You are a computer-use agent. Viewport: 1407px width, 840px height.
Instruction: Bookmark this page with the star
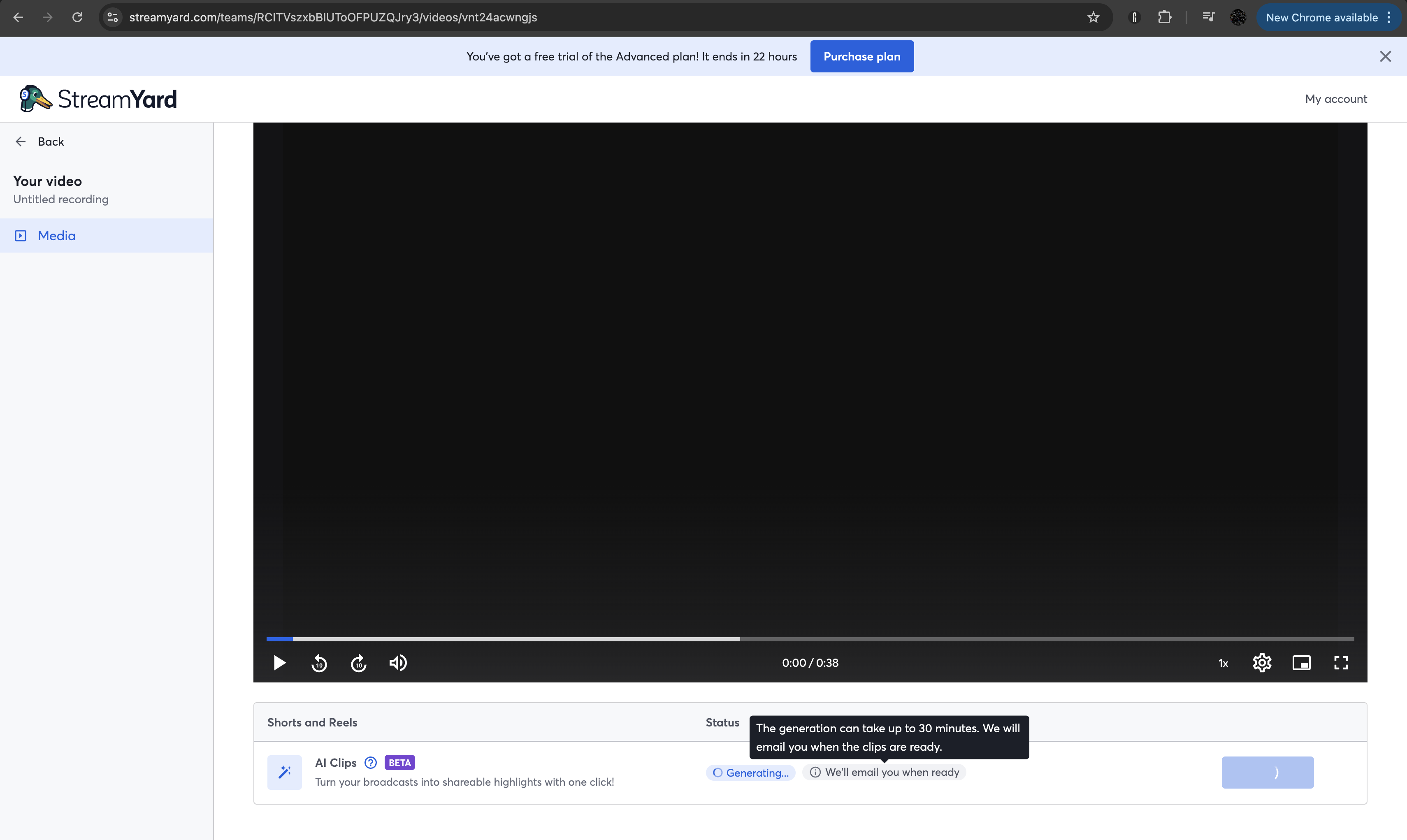tap(1094, 18)
